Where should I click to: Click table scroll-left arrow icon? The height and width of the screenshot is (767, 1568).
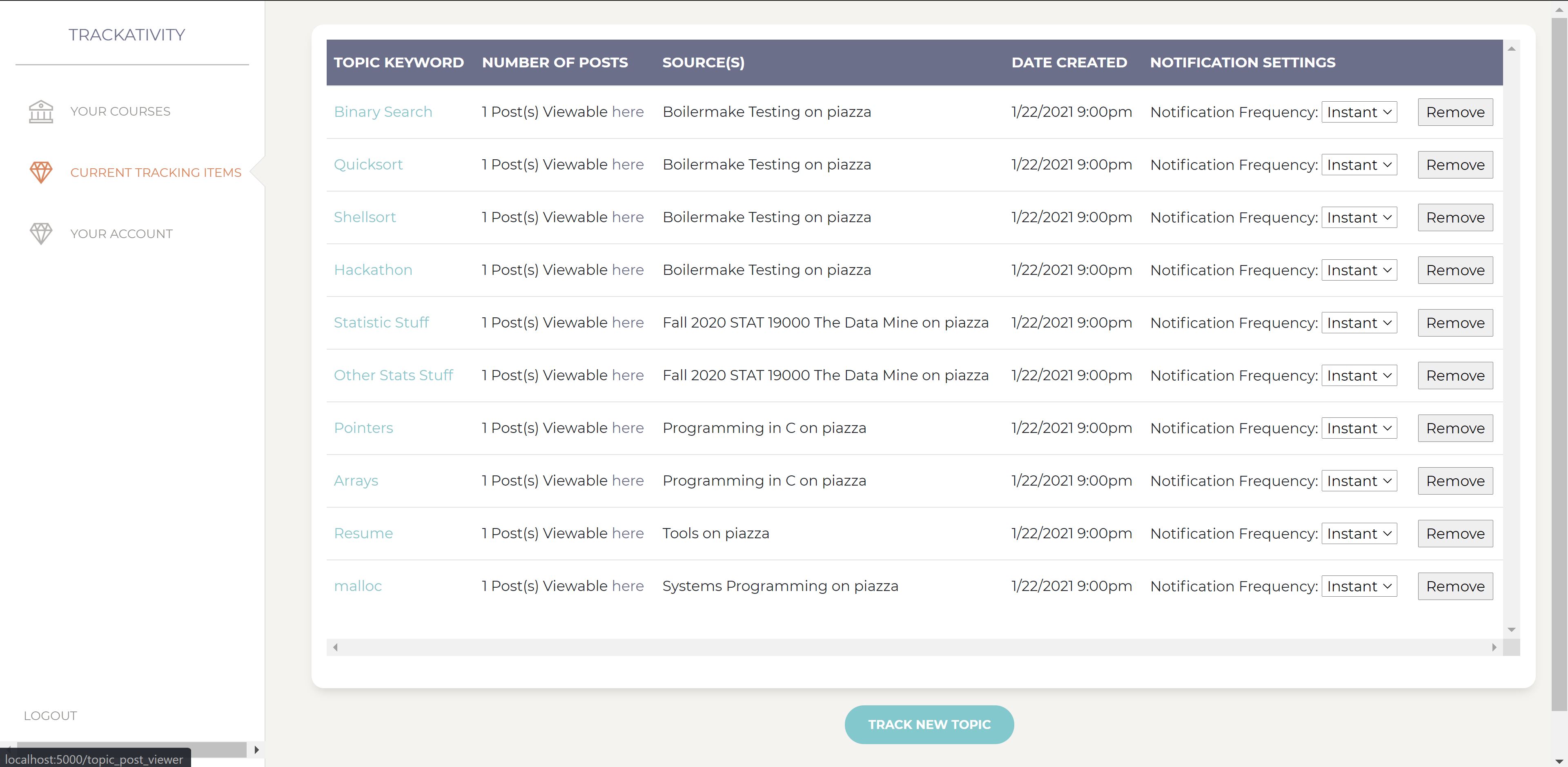335,647
